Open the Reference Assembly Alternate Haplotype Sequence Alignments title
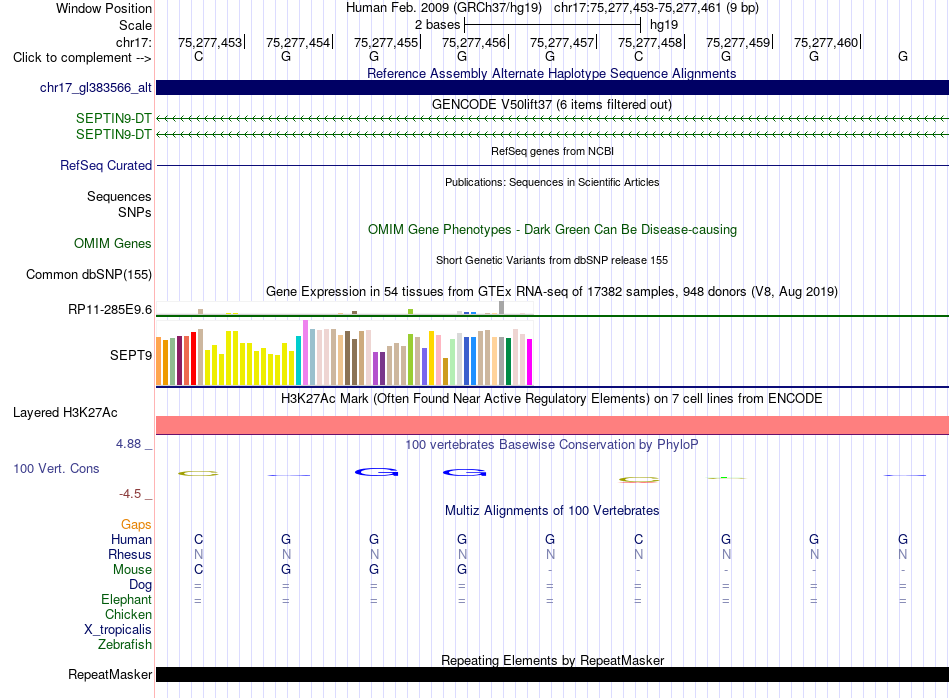 pyautogui.click(x=552, y=73)
